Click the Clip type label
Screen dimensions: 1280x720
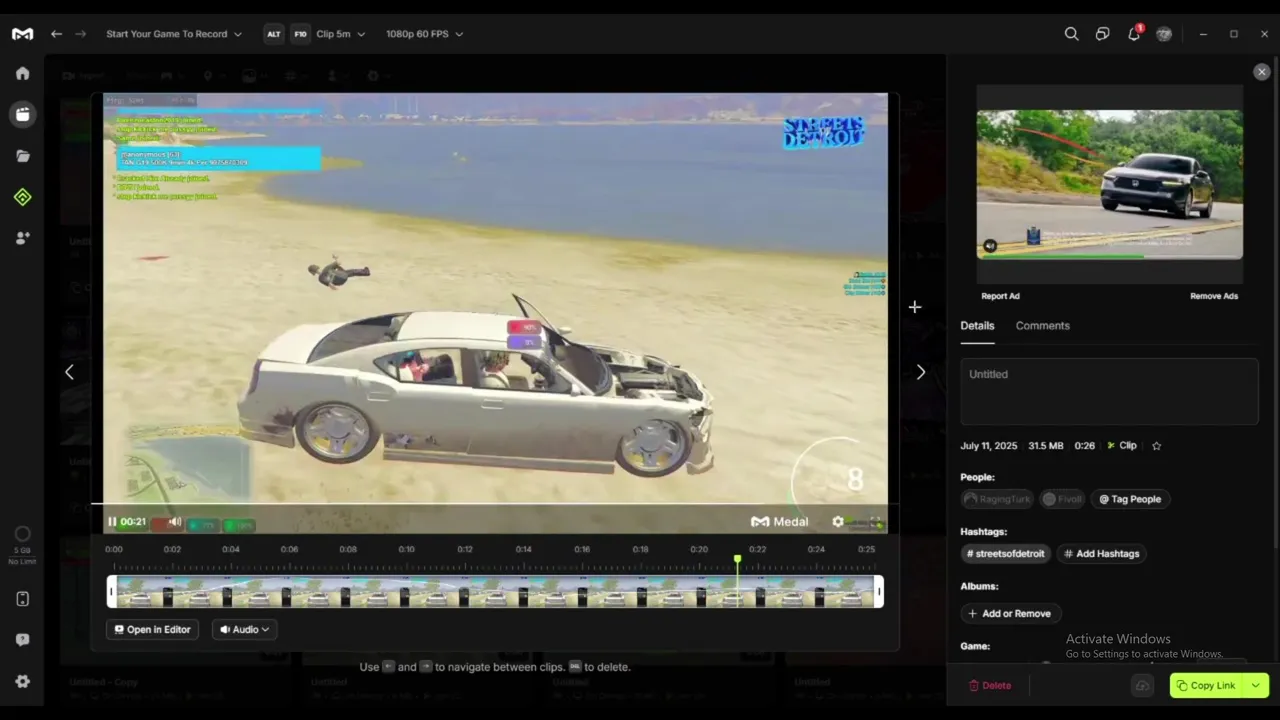(x=1122, y=446)
